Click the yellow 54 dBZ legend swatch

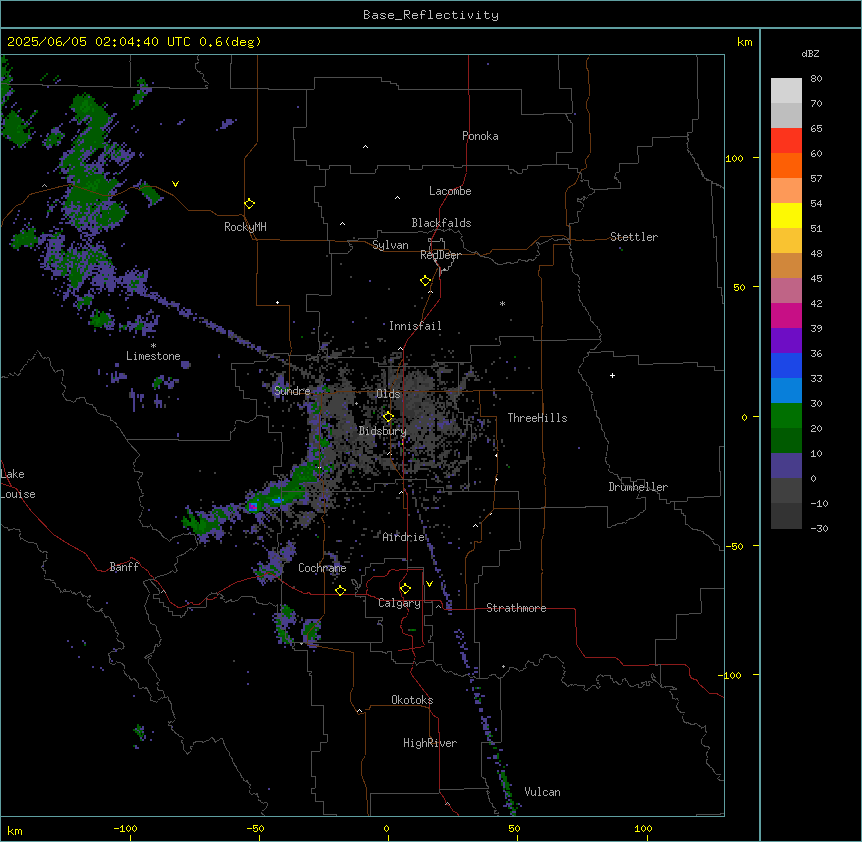[786, 215]
